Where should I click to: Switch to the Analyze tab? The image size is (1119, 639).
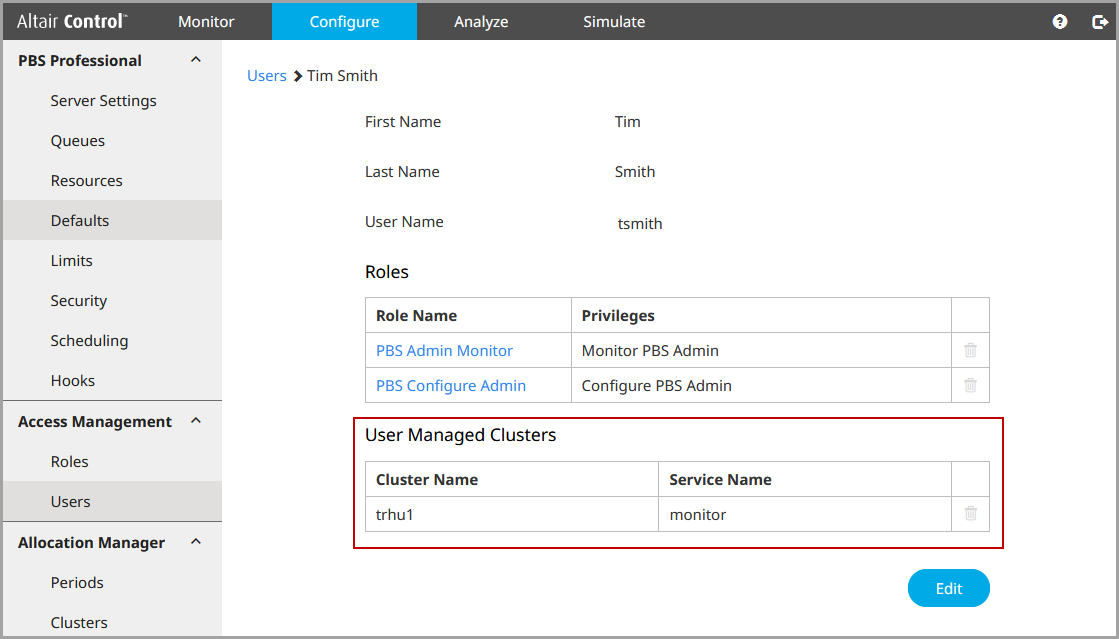(481, 21)
